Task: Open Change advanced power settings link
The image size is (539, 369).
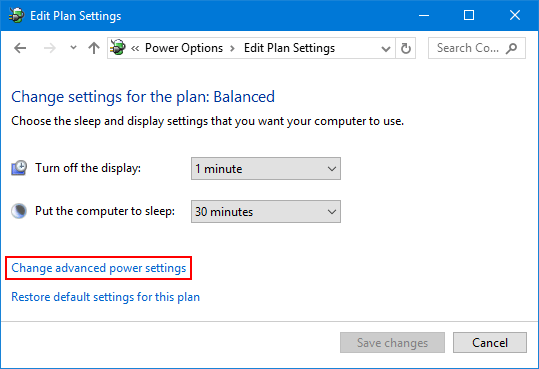Action: click(x=99, y=268)
